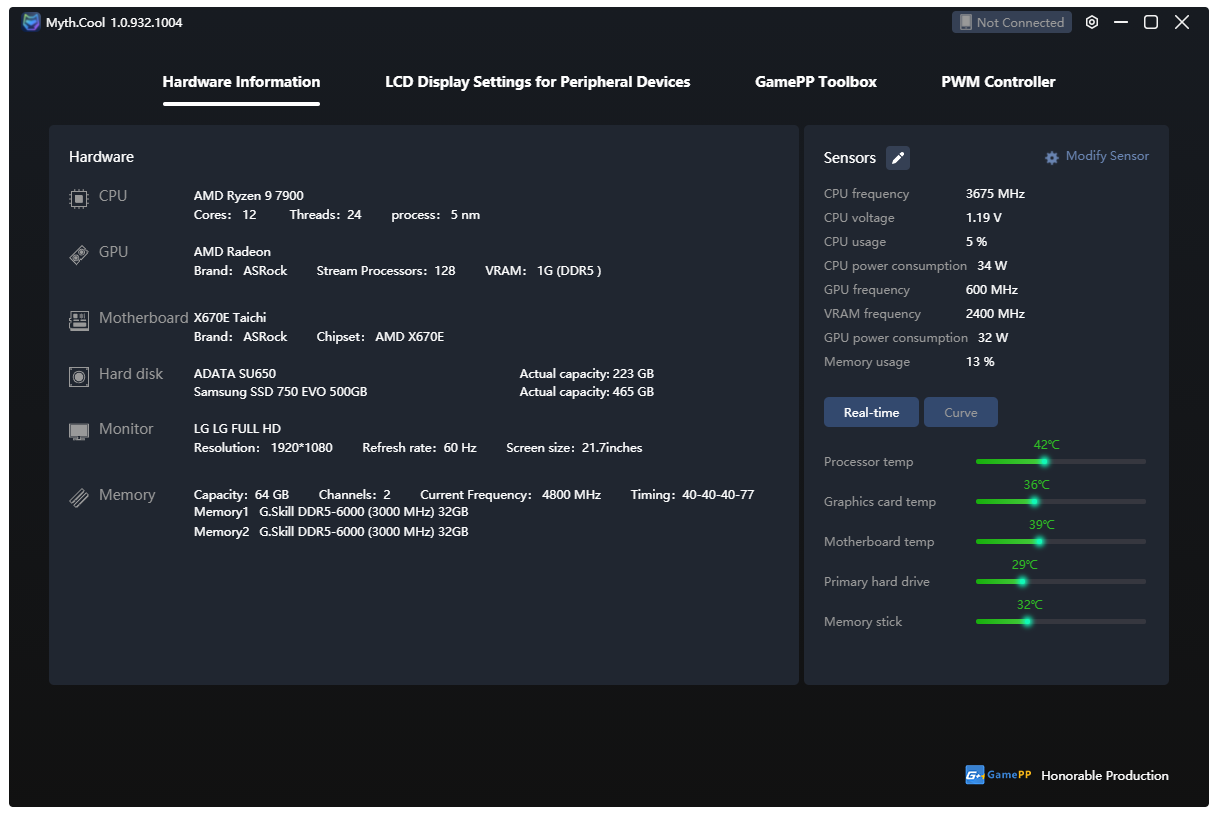This screenshot has width=1216, height=813.
Task: Click the Hard disk icon
Action: (79, 377)
